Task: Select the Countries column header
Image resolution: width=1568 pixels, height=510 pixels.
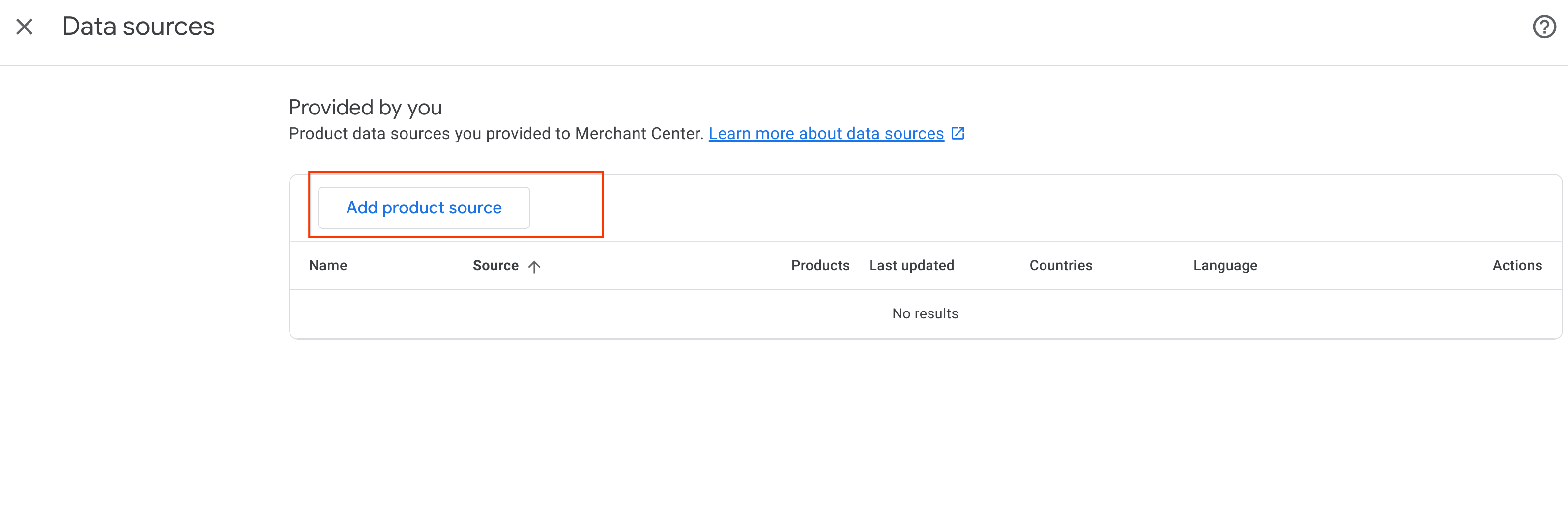Action: [1060, 265]
